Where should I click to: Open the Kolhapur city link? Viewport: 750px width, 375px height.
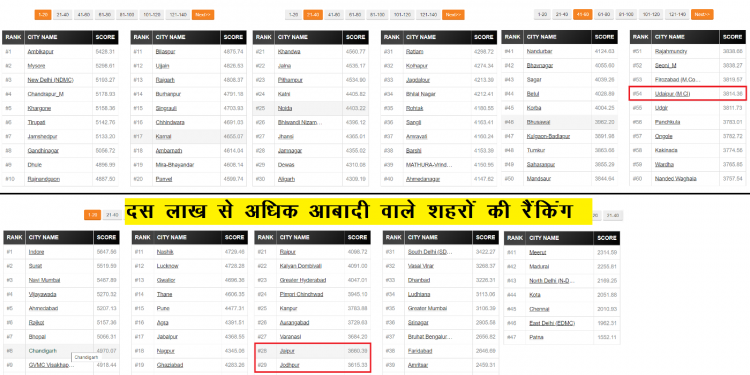(417, 66)
